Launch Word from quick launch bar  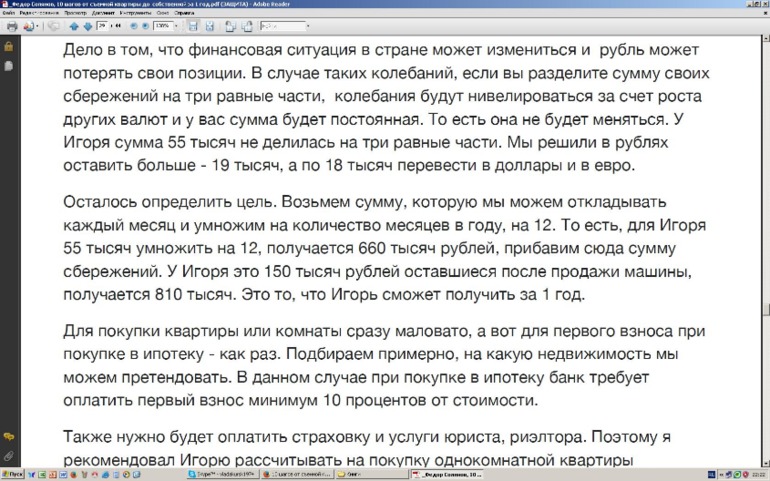[63, 475]
